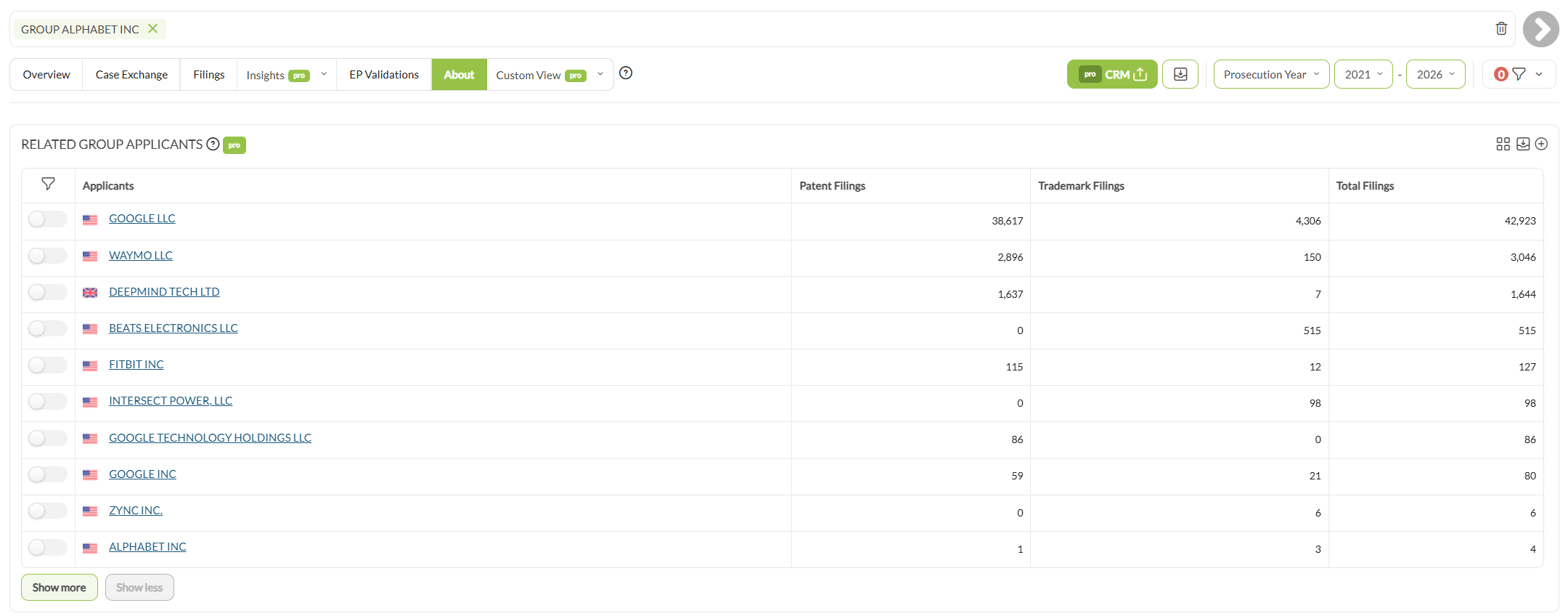Click the round forward arrow button
Screen dimensions: 1568x616
(x=1540, y=30)
